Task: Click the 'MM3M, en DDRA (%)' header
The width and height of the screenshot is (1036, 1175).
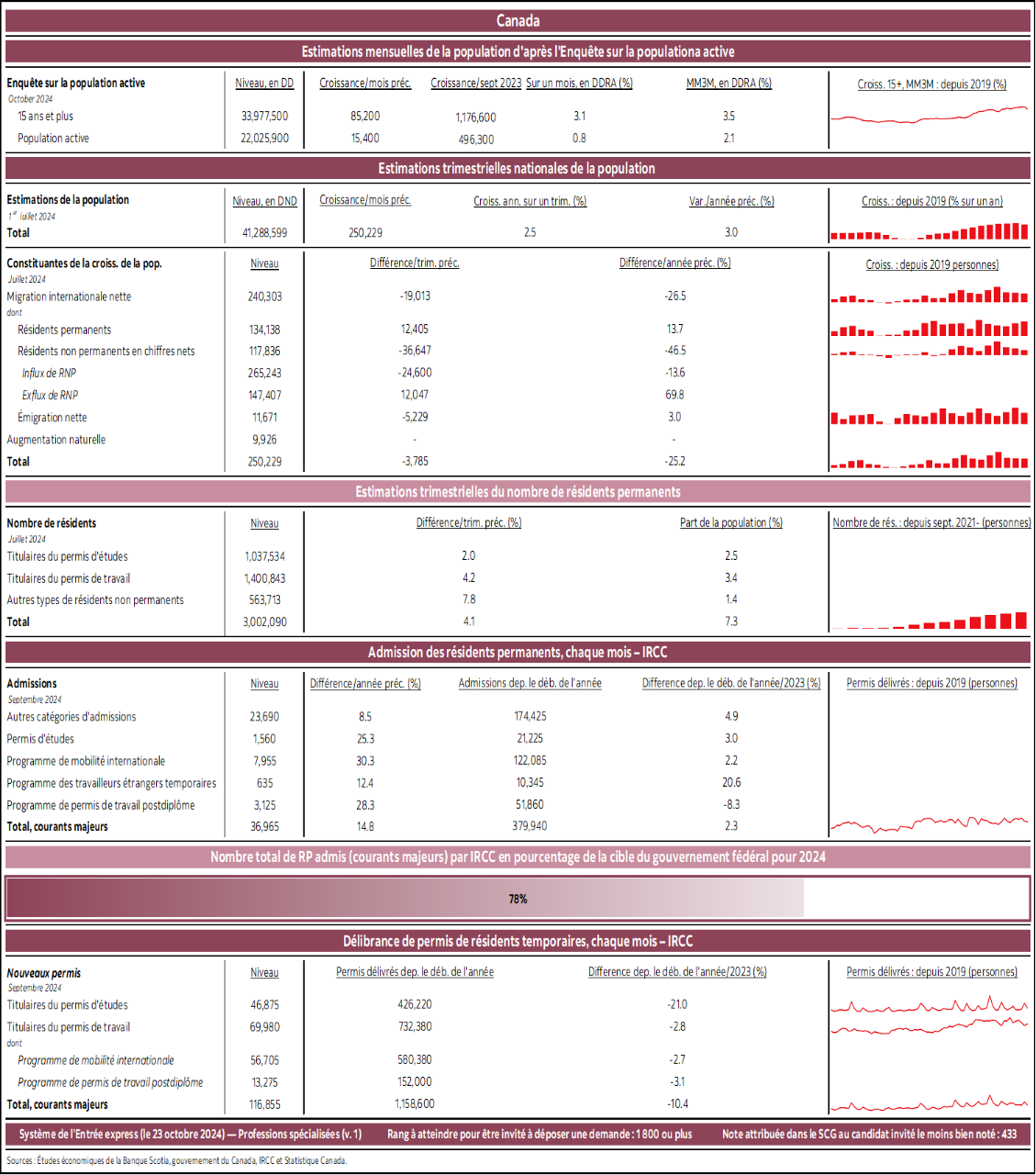Action: coord(729,83)
